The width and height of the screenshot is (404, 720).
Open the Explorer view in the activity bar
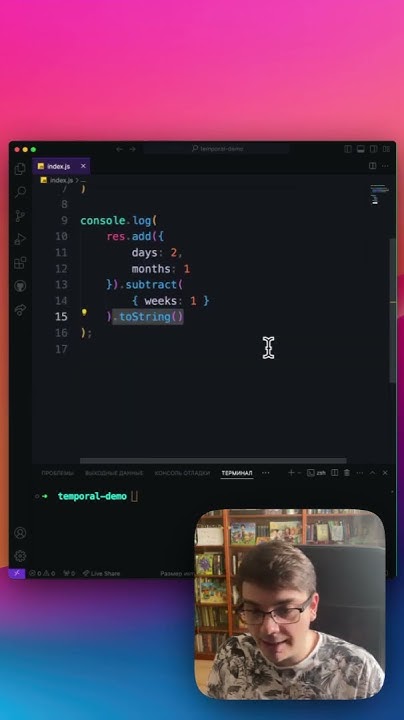[20, 169]
